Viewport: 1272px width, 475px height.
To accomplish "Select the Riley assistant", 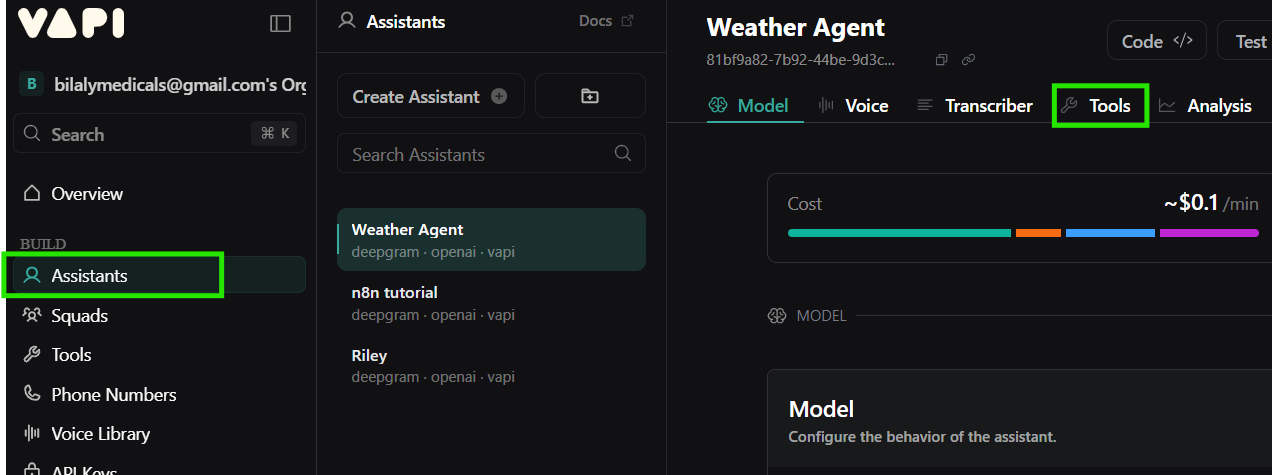I will 491,365.
